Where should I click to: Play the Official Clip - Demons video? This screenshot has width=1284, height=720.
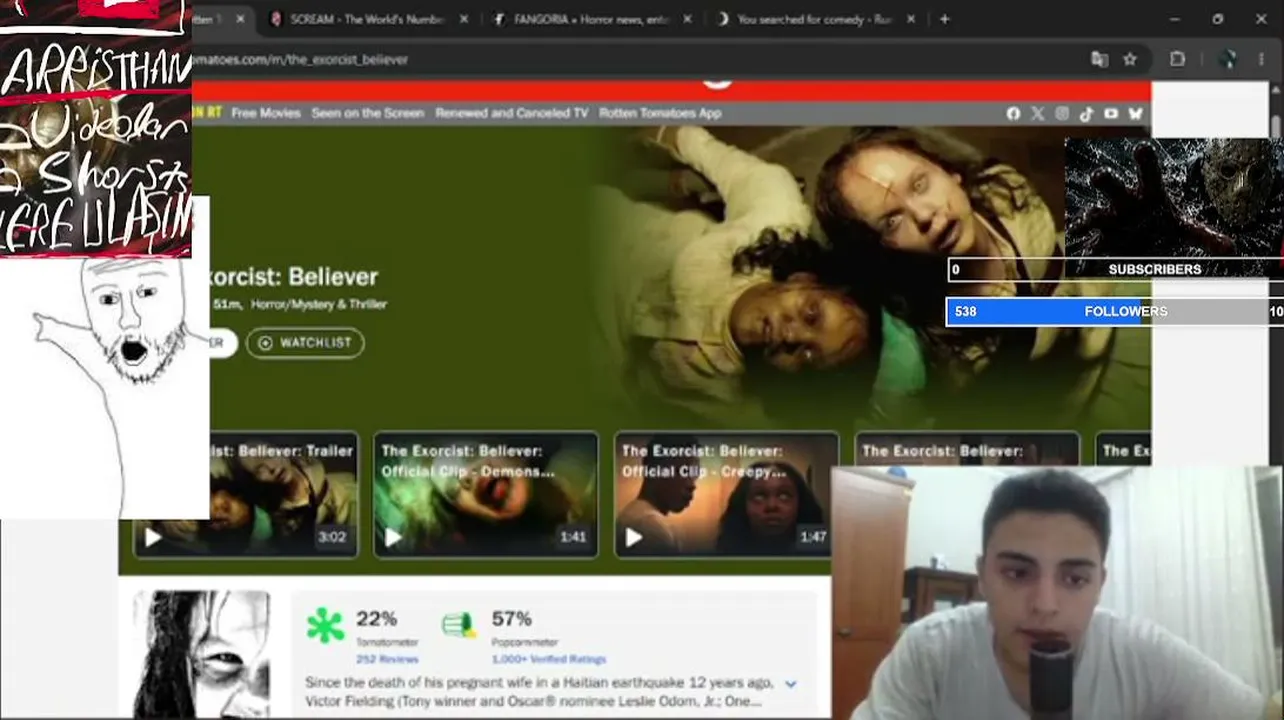click(x=393, y=538)
